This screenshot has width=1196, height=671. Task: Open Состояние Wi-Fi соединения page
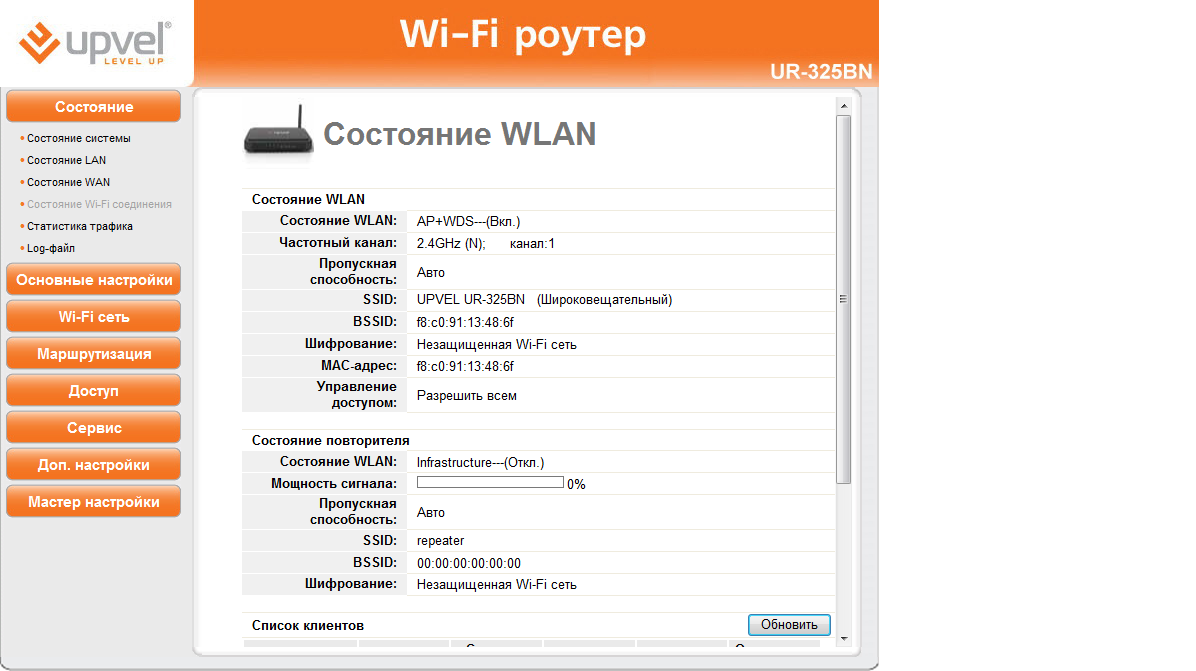[99, 204]
